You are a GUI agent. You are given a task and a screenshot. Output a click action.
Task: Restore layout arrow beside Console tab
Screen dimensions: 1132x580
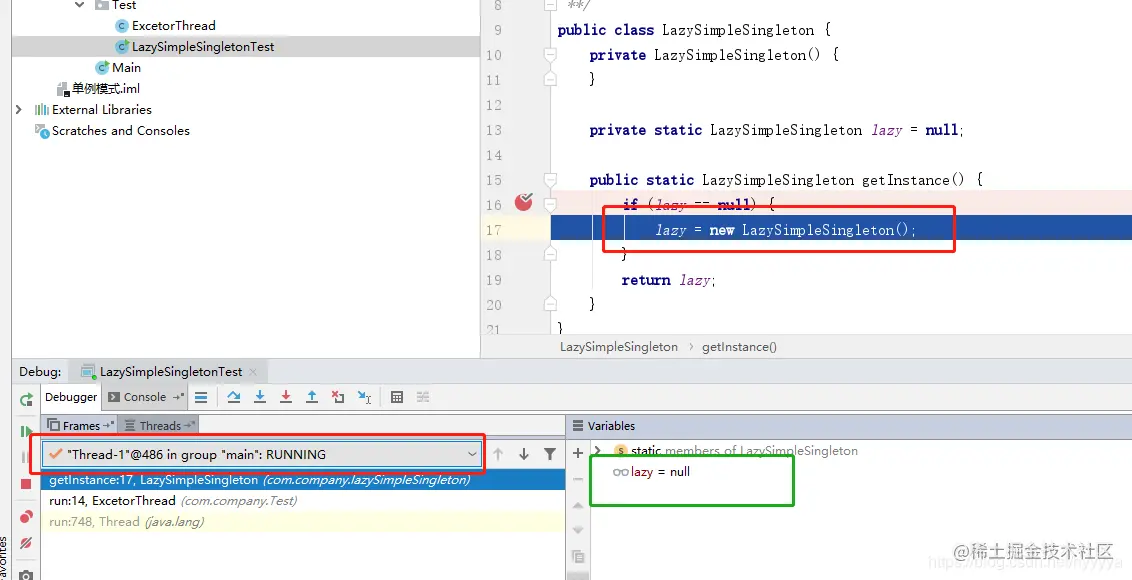click(178, 397)
